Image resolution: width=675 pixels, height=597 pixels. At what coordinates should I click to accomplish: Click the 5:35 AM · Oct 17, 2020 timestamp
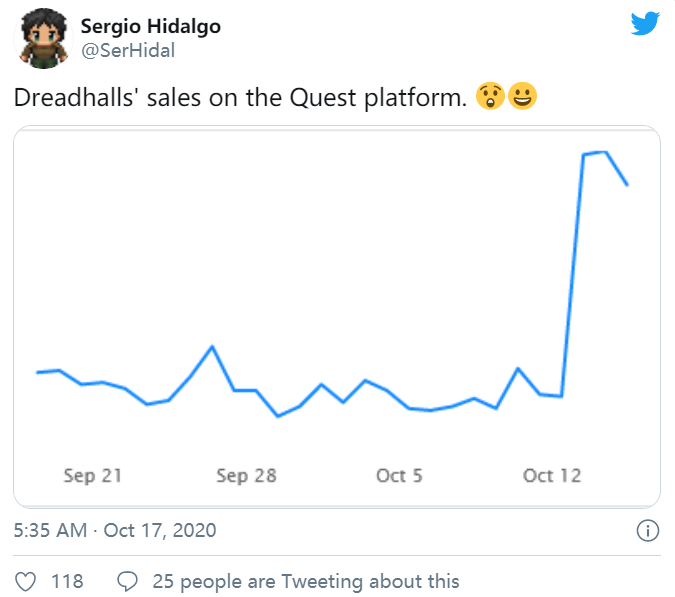[115, 530]
